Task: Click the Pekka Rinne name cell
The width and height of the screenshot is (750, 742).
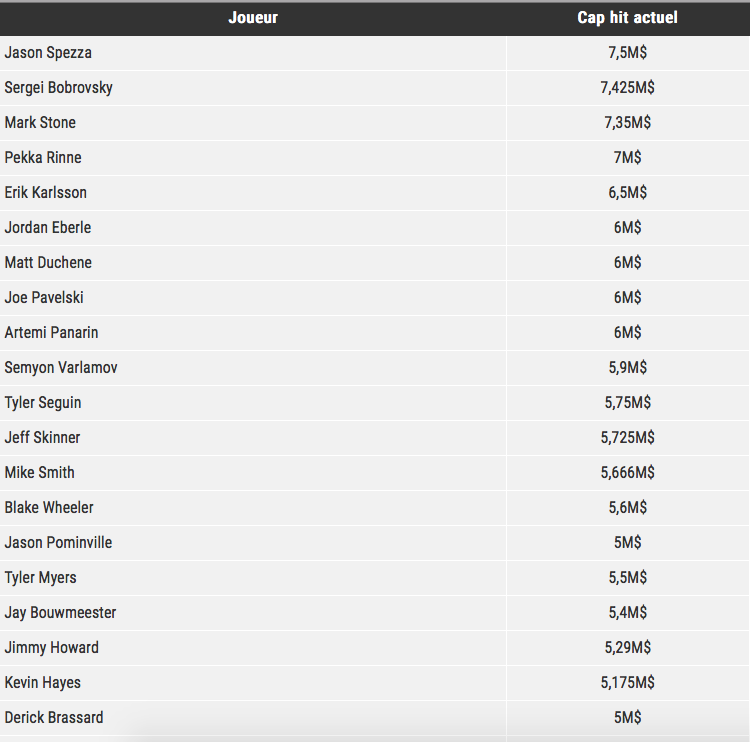Action: tap(43, 157)
